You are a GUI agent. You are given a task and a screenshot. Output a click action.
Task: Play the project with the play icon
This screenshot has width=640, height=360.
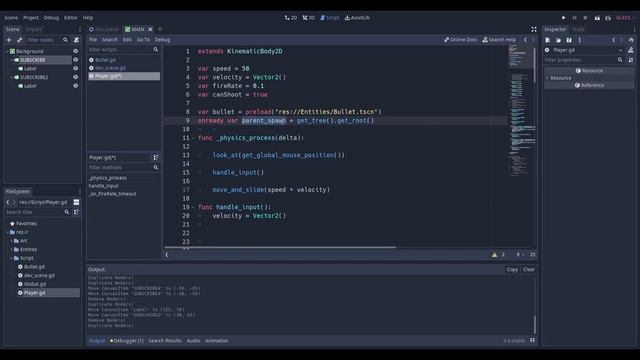click(564, 18)
